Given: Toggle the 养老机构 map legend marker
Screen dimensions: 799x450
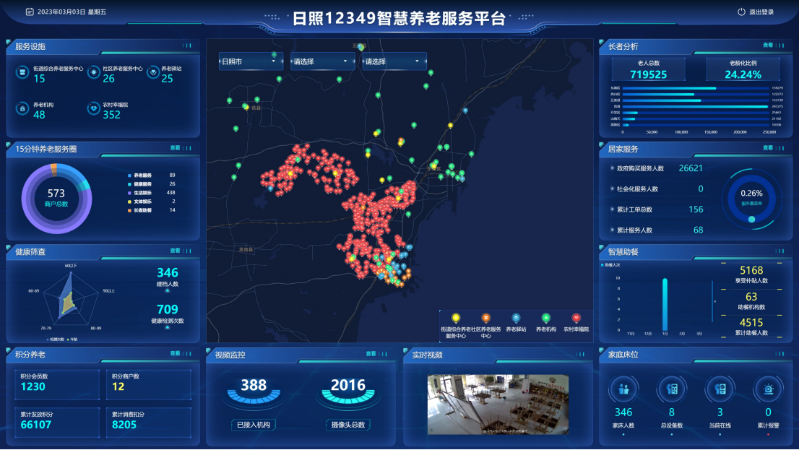Looking at the screenshot, I should (x=546, y=318).
